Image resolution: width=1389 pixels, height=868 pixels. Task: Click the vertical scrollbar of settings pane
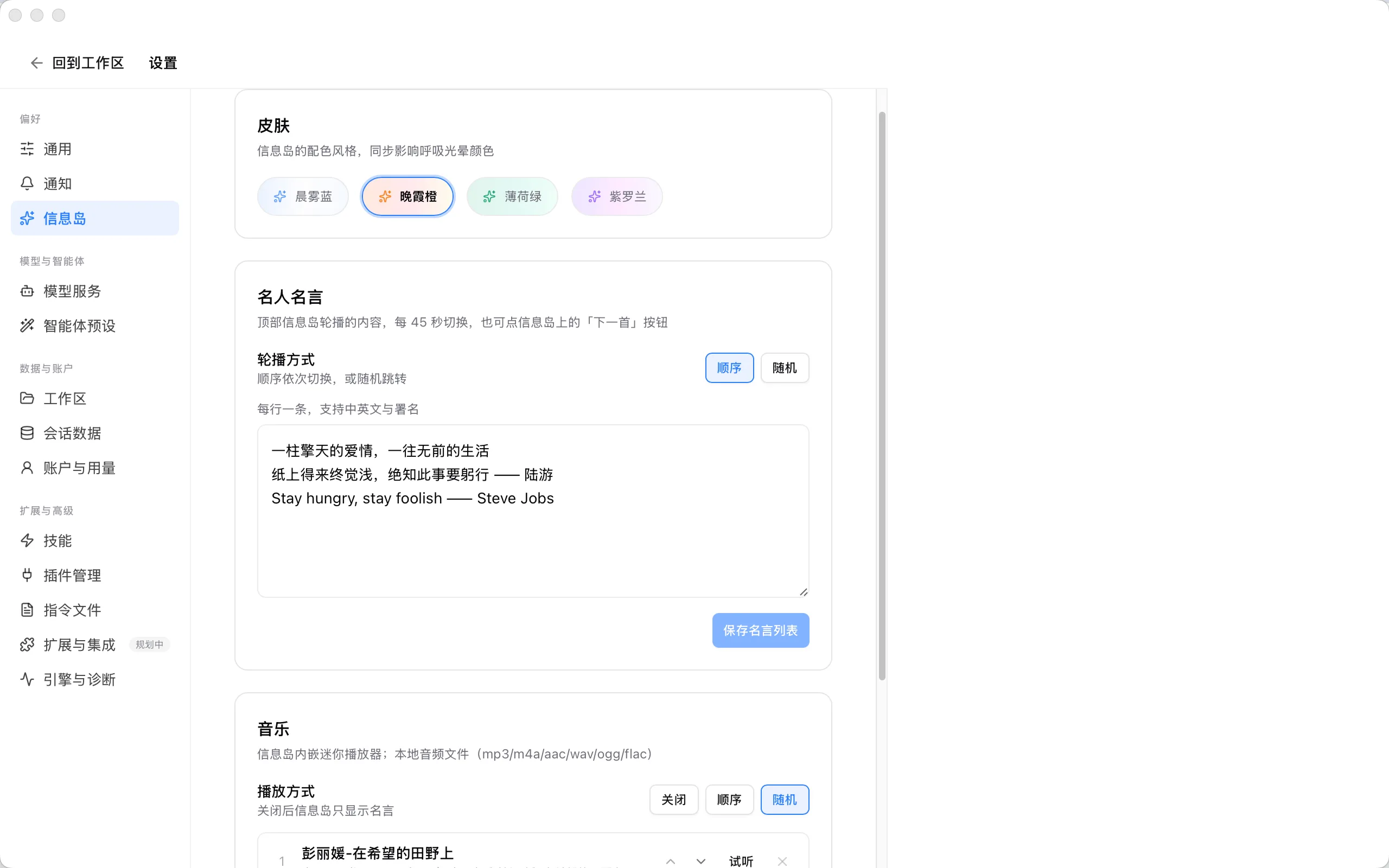point(882,396)
